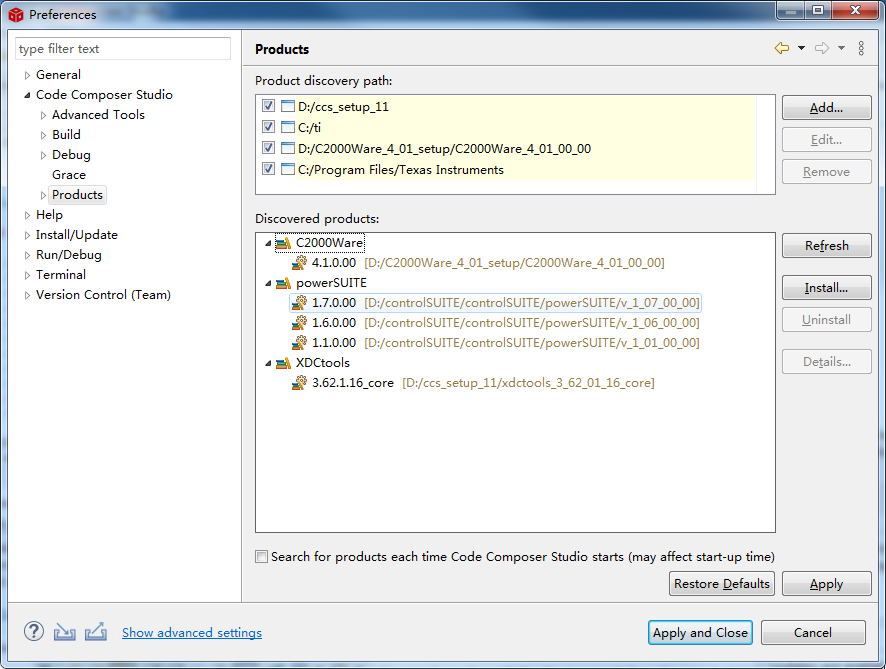
Task: Enable search for products on startup
Action: pos(262,557)
